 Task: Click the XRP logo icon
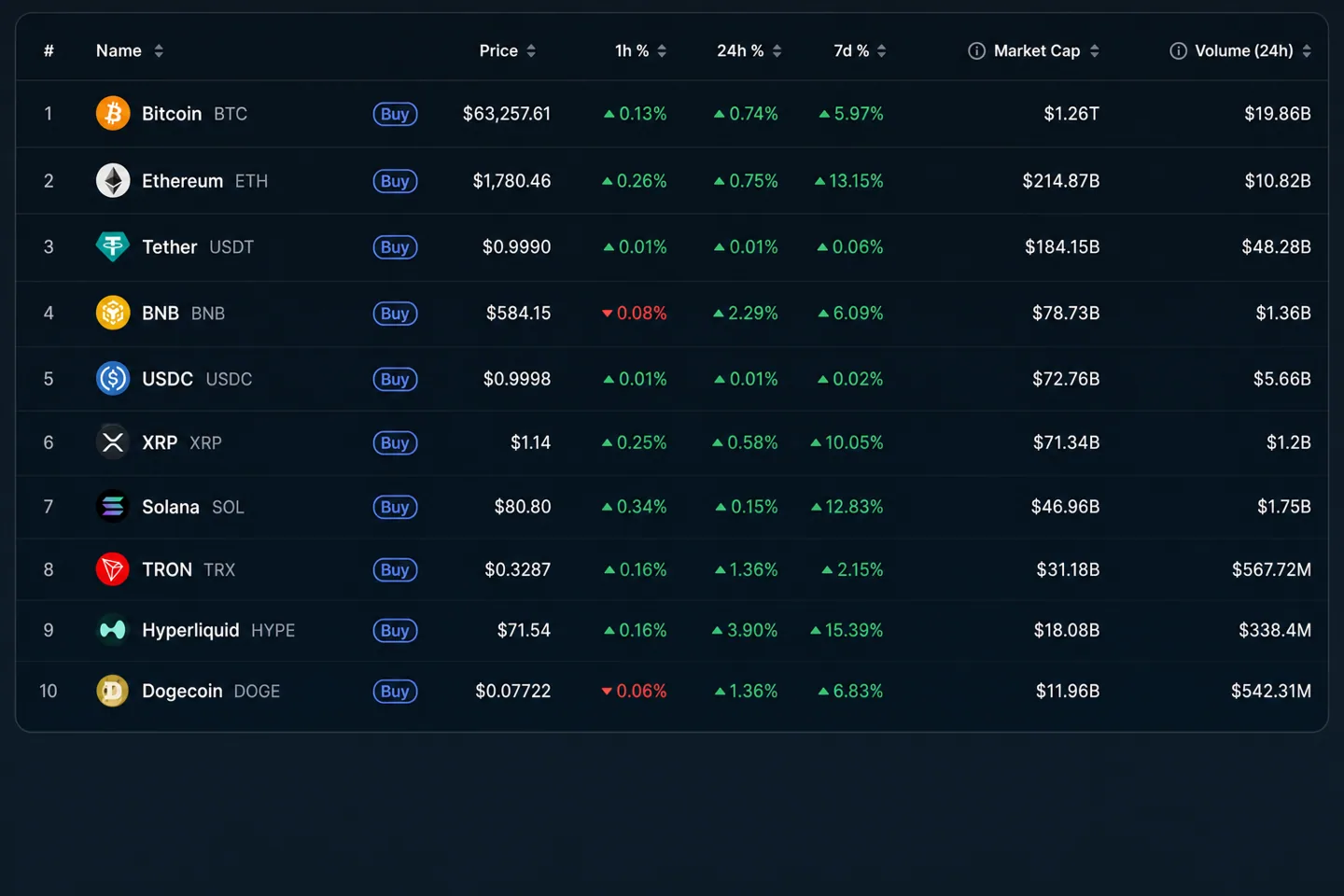click(113, 442)
